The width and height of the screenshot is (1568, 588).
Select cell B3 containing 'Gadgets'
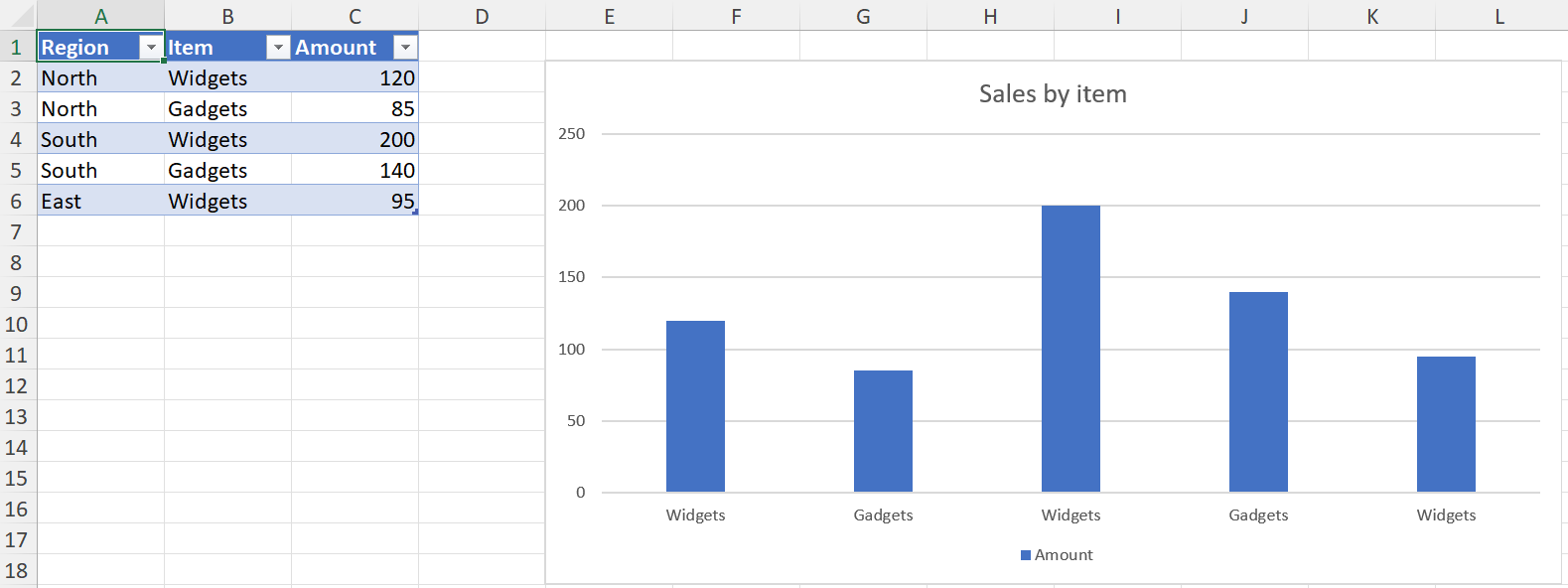tap(227, 108)
